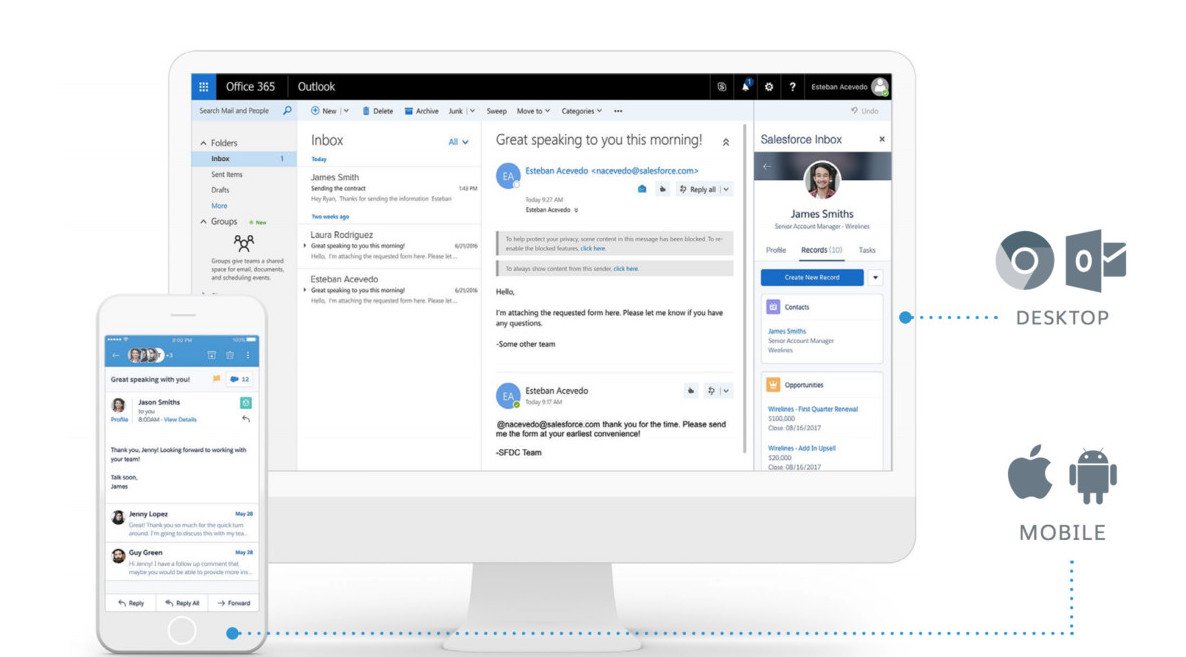Tap the green icon beside Jason Smiths

246,403
